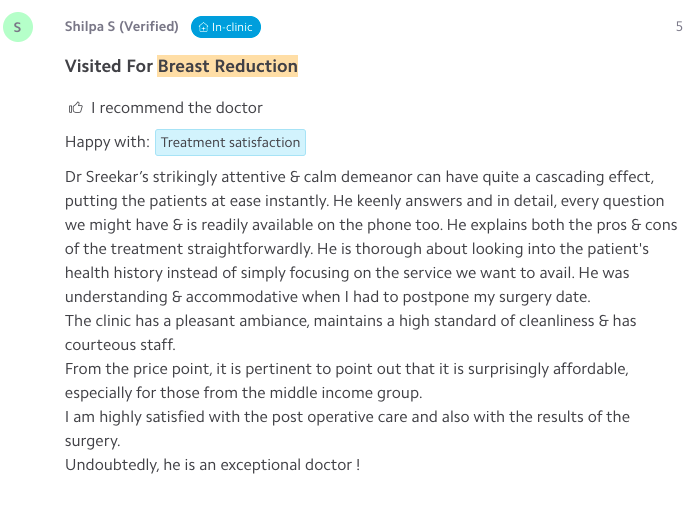Click the highlighted "Breast Reduction" text
The height and width of the screenshot is (512, 686).
[x=228, y=66]
